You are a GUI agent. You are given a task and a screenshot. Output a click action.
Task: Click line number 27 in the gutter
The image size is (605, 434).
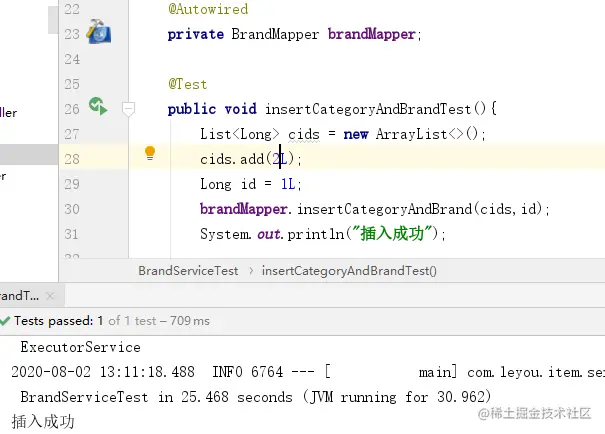pos(72,134)
